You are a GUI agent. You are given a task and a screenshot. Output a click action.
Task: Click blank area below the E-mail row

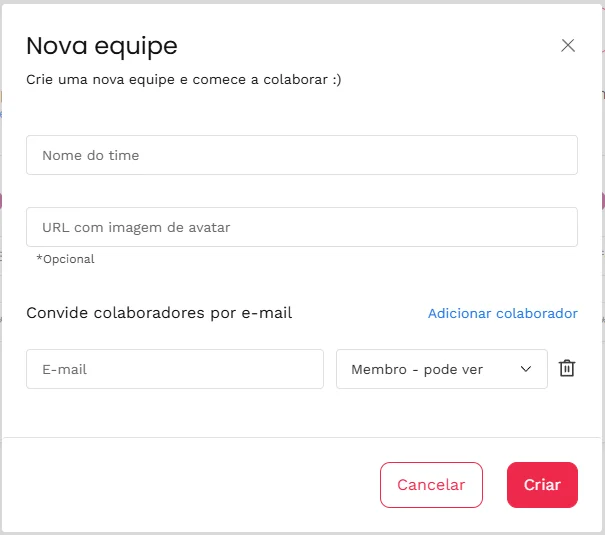click(x=300, y=412)
